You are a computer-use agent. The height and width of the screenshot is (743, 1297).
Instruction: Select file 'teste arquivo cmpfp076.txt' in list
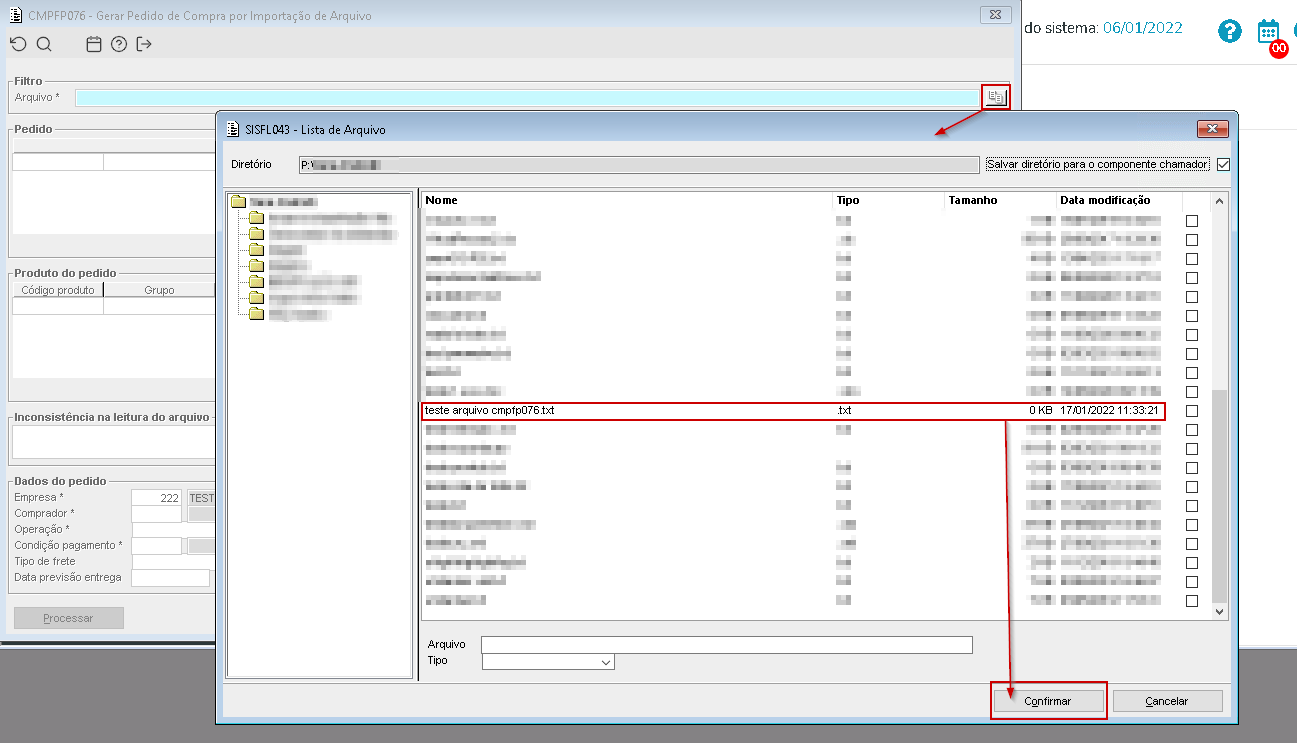[x=489, y=411]
